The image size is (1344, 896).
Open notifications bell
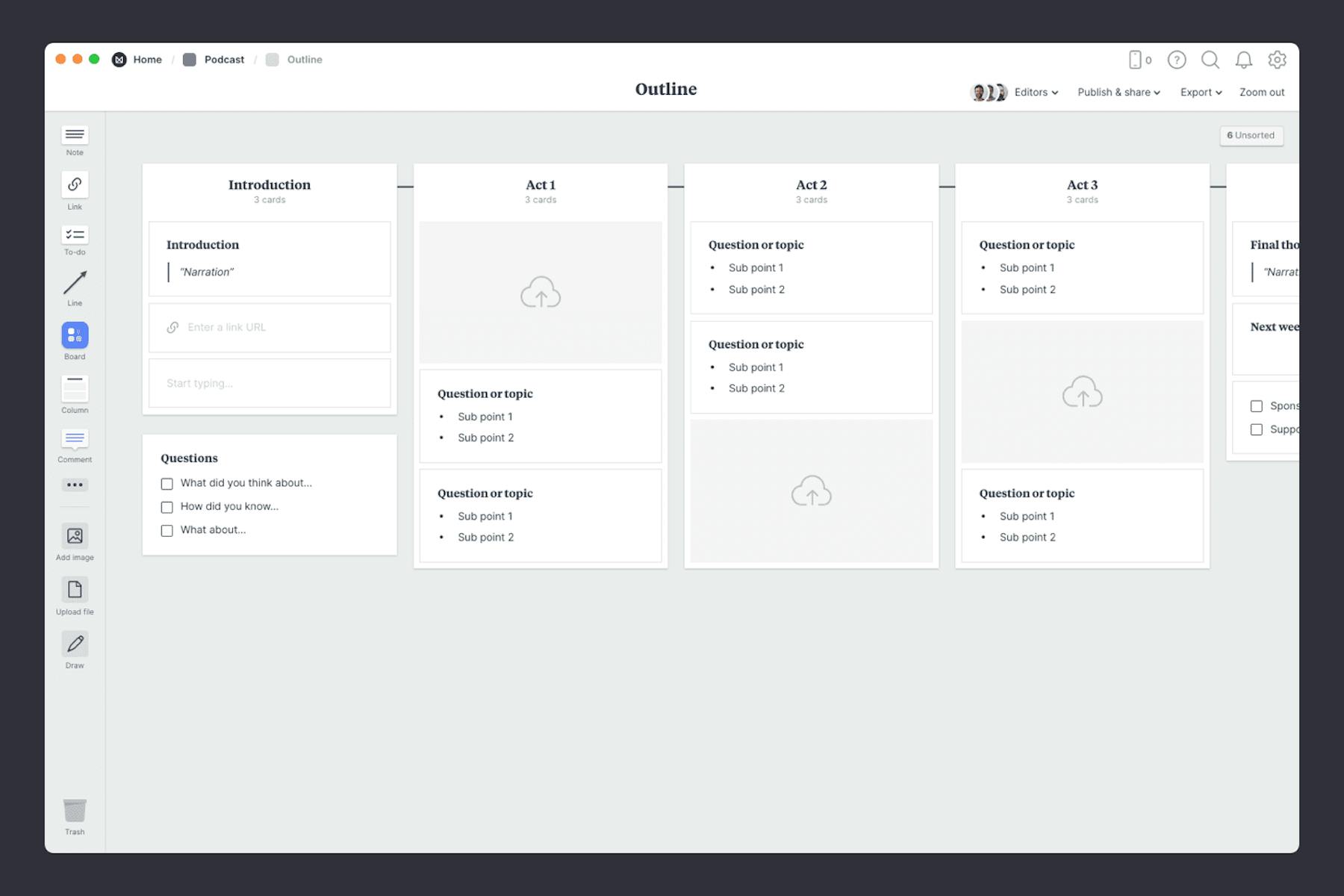[1244, 60]
